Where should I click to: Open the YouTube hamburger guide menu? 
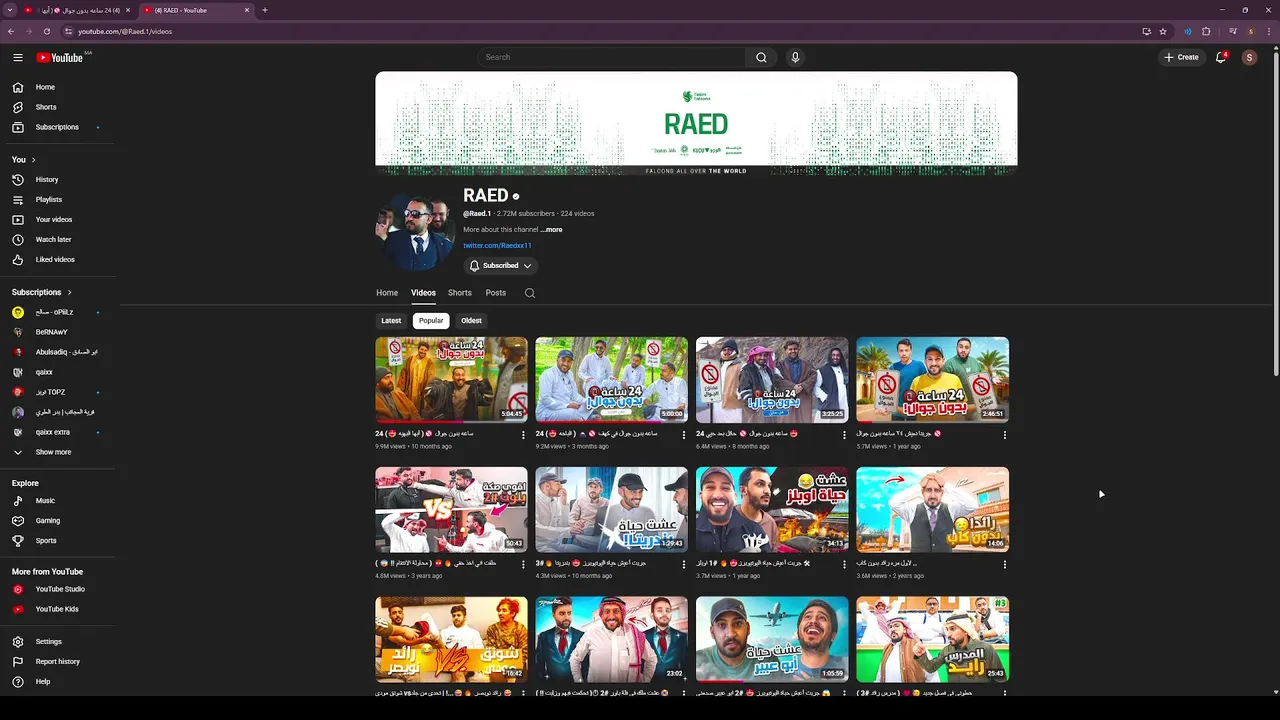pyautogui.click(x=18, y=57)
